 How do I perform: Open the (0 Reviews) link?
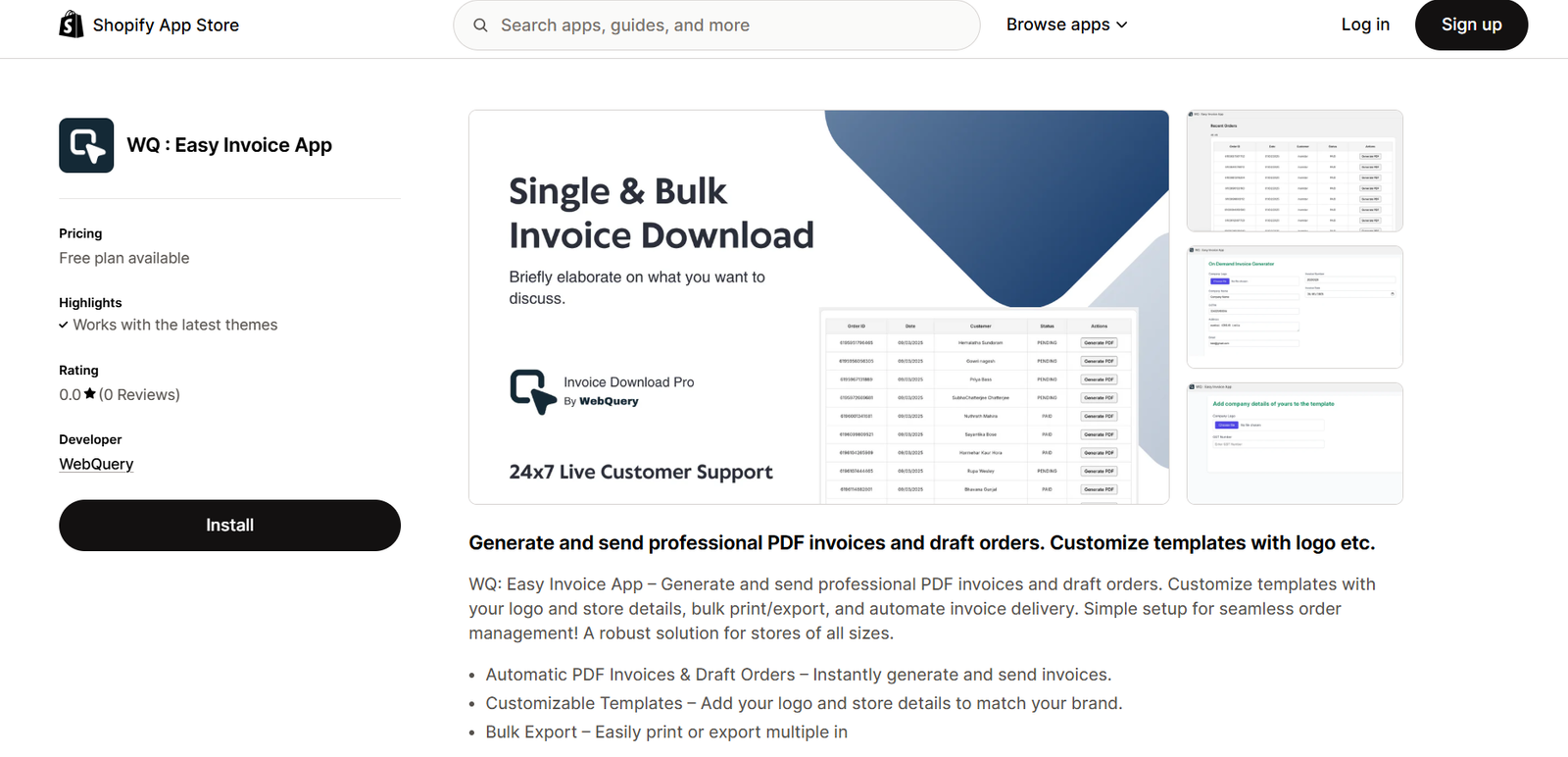pyautogui.click(x=139, y=394)
